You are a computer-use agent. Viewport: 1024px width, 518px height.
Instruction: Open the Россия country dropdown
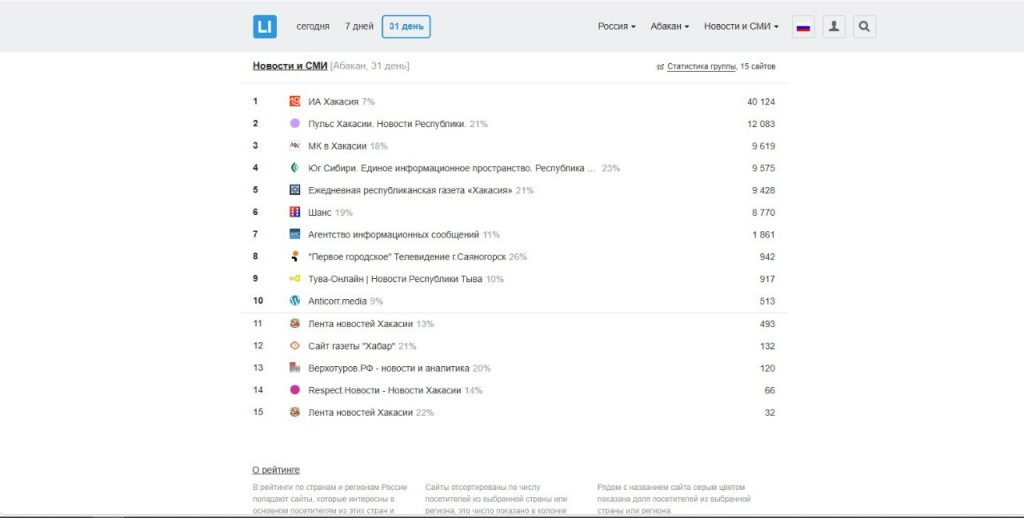(616, 27)
